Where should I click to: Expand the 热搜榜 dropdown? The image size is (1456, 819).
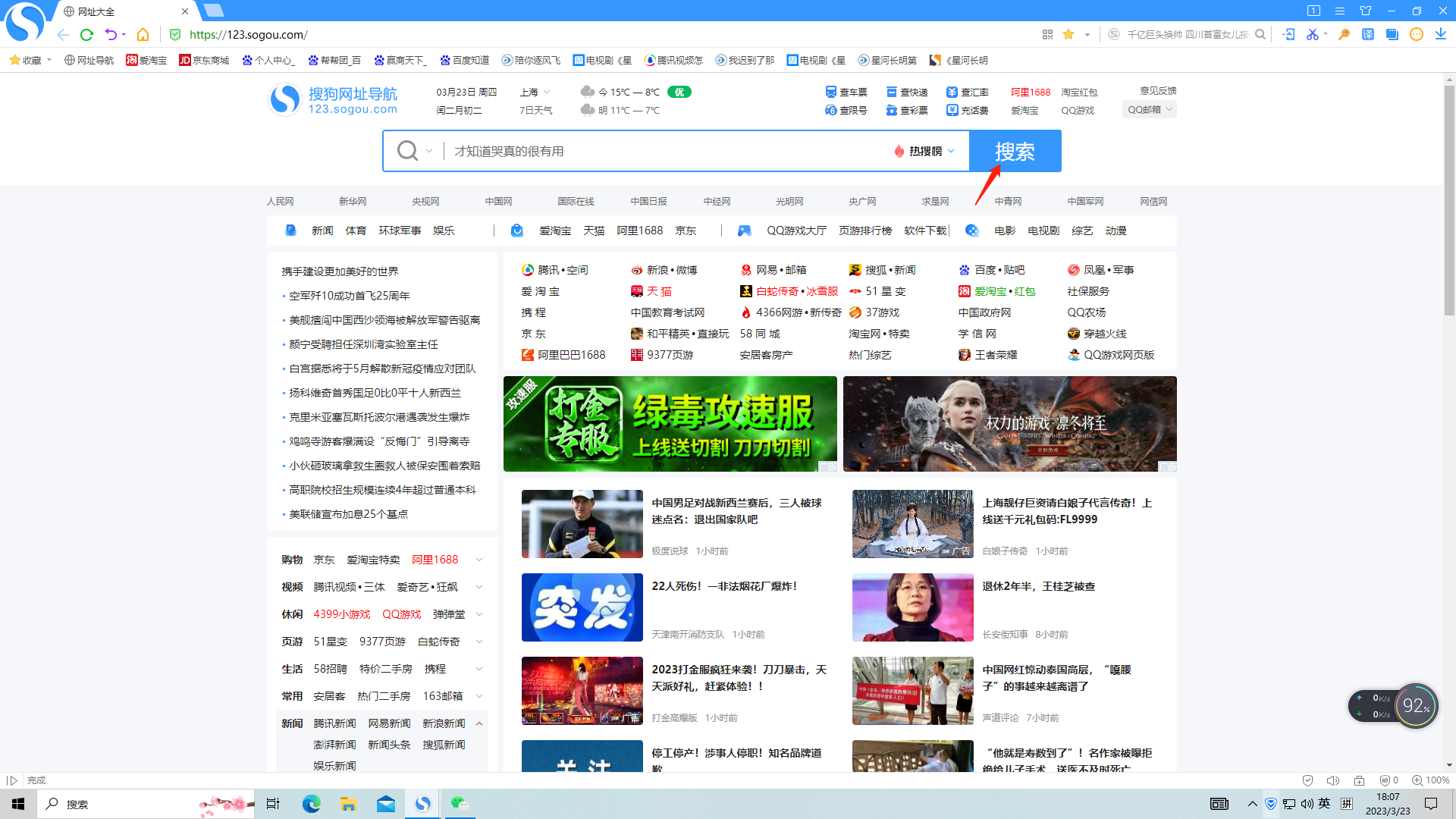[924, 151]
